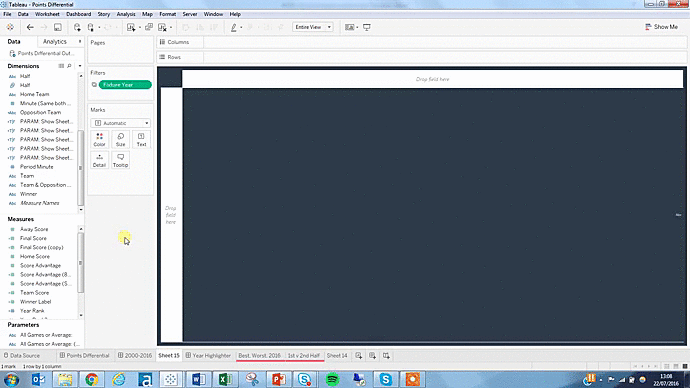This screenshot has width=690, height=388.
Task: Select the Score Advantage measure field
Action: [x=40, y=265]
